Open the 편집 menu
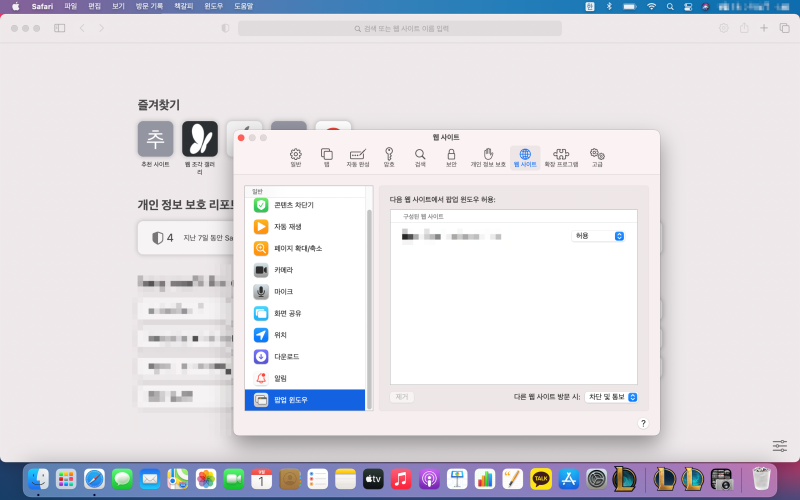The height and width of the screenshot is (500, 800). pyautogui.click(x=94, y=7)
